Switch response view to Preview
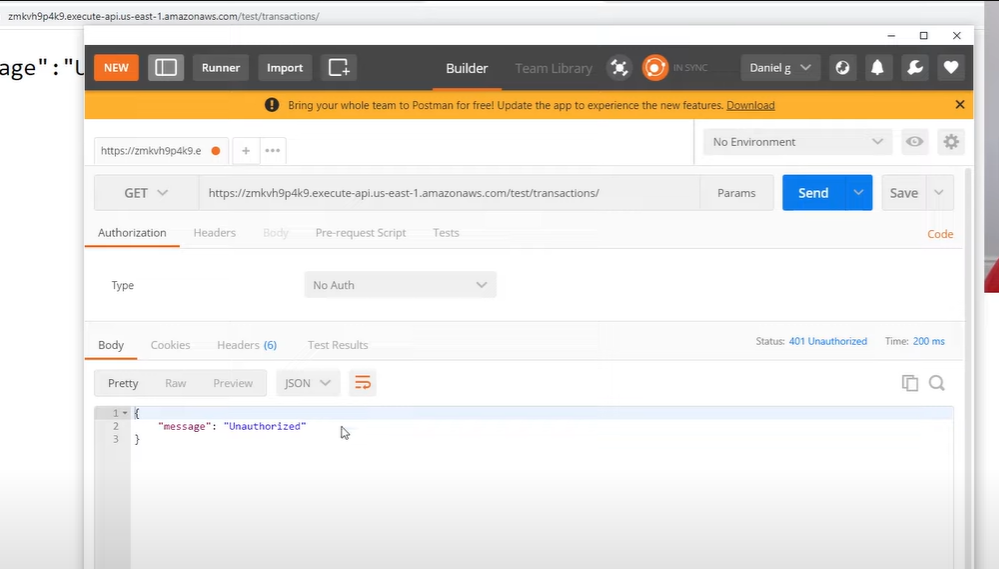Image resolution: width=999 pixels, height=569 pixels. point(233,383)
